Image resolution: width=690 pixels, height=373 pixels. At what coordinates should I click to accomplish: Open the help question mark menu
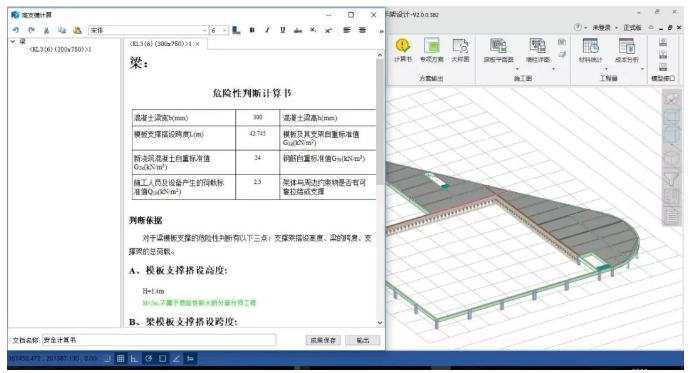580,28
